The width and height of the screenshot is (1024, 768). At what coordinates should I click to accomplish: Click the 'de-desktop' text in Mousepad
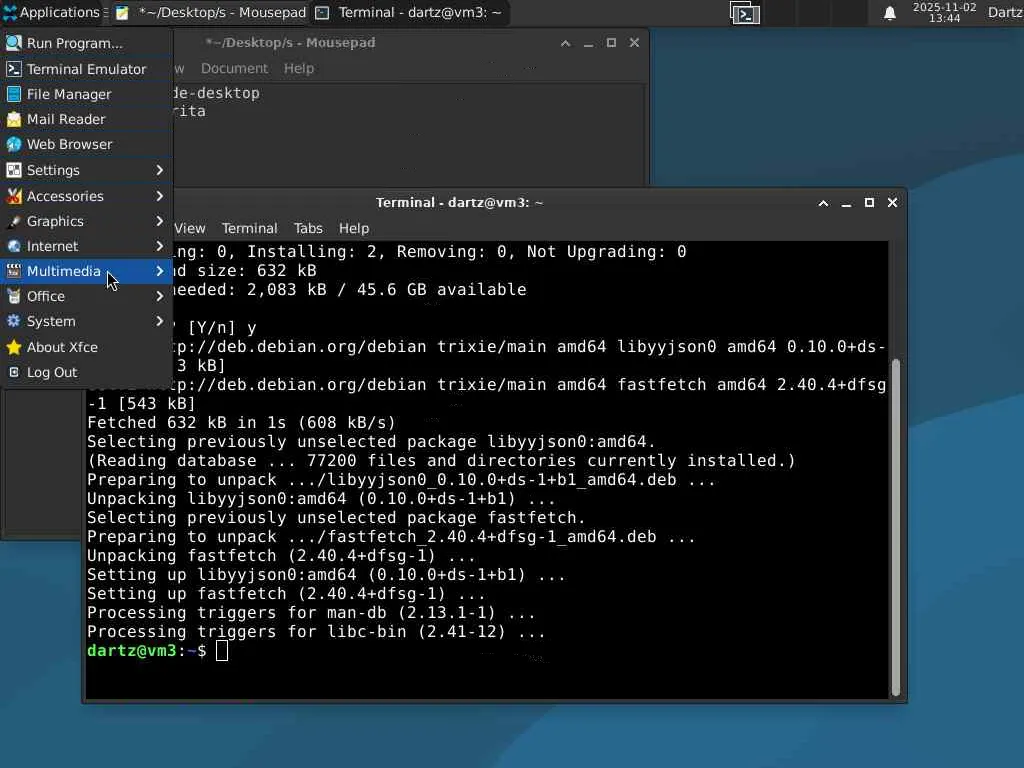click(x=216, y=93)
